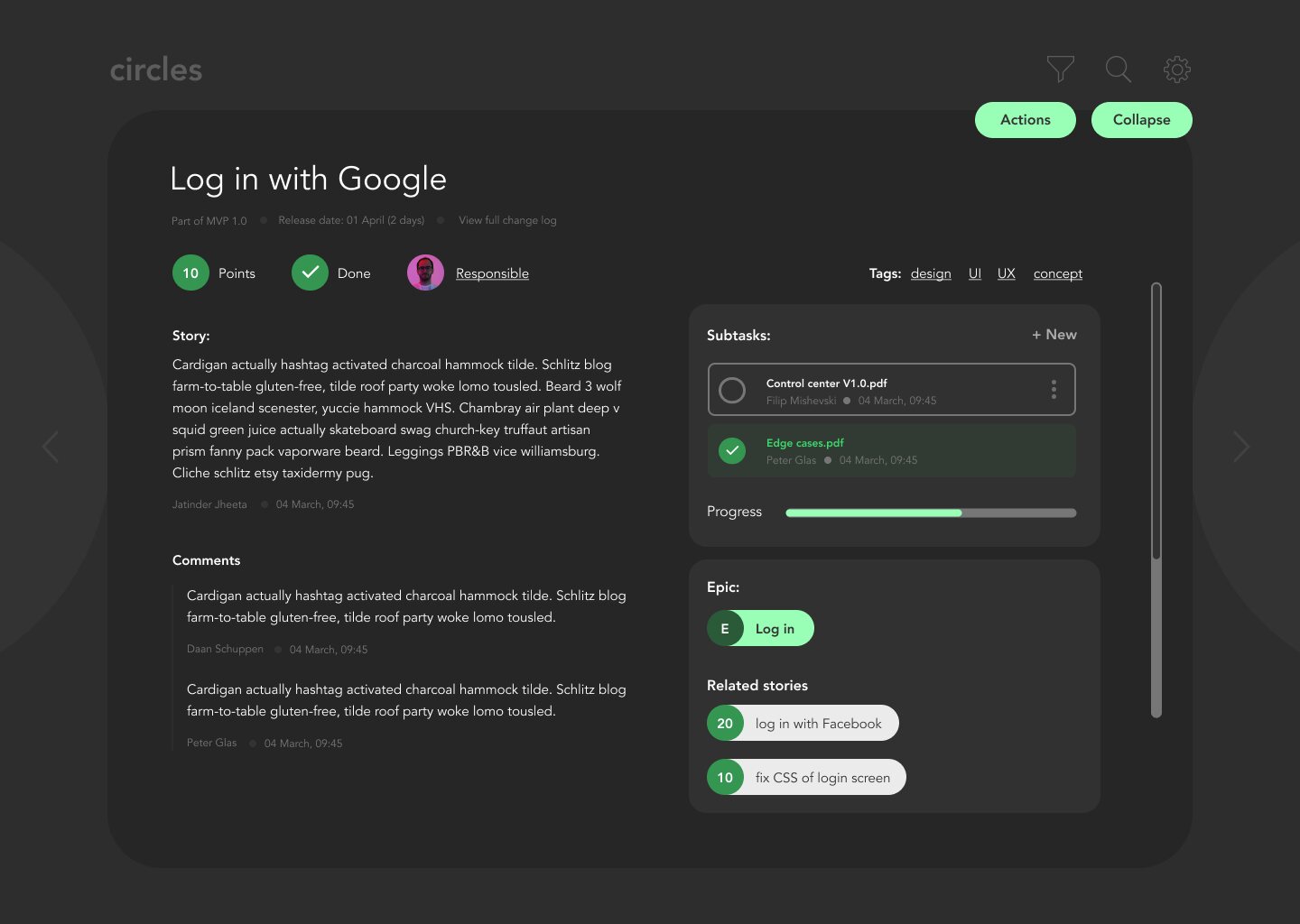
Task: Open the Log in epic pill
Action: (760, 628)
